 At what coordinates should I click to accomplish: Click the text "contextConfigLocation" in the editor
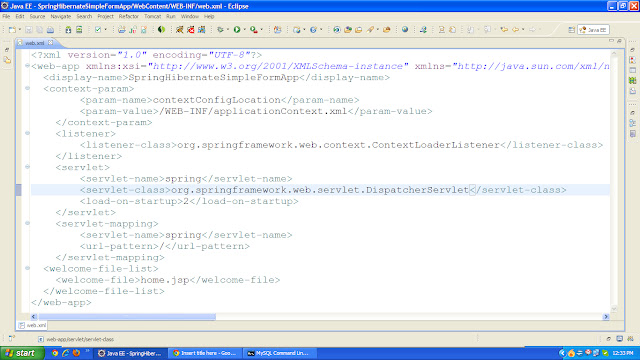click(x=216, y=100)
